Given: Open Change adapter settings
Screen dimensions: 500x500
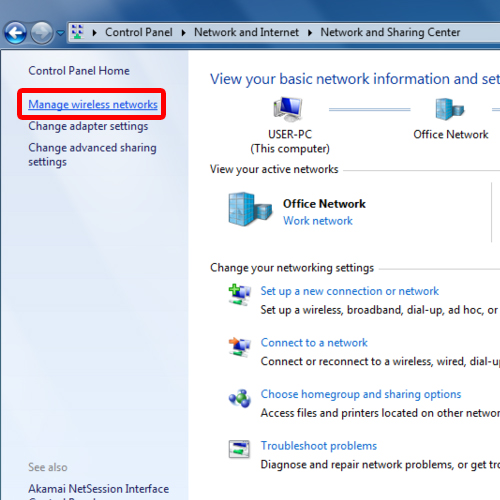Looking at the screenshot, I should coord(88,126).
